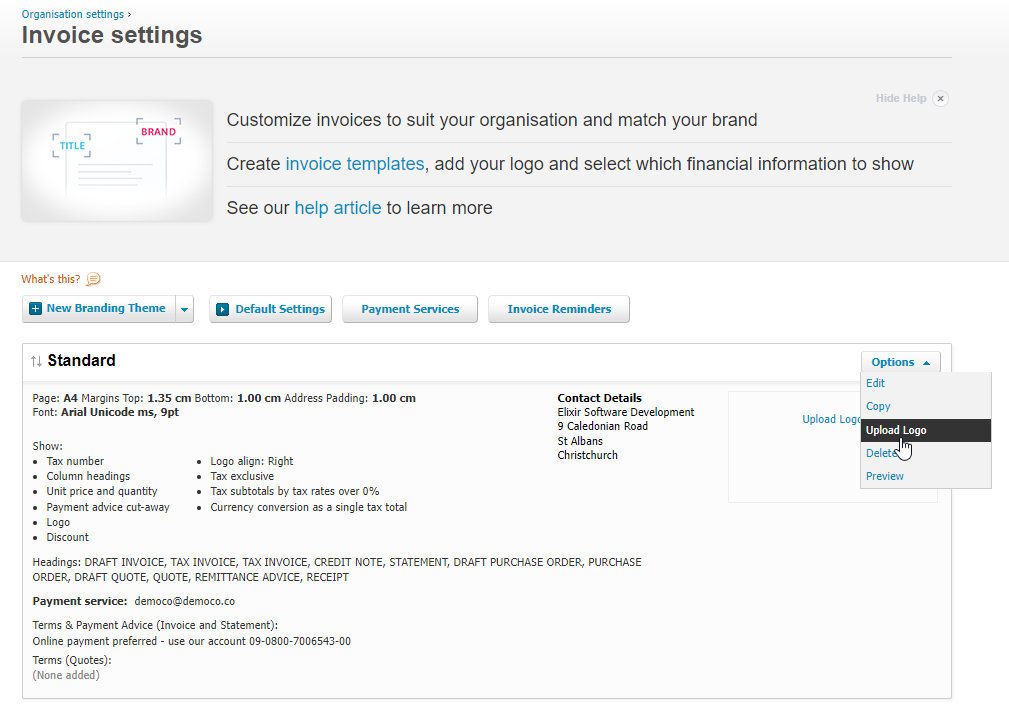Choose Copy in the Options menu

coord(878,406)
